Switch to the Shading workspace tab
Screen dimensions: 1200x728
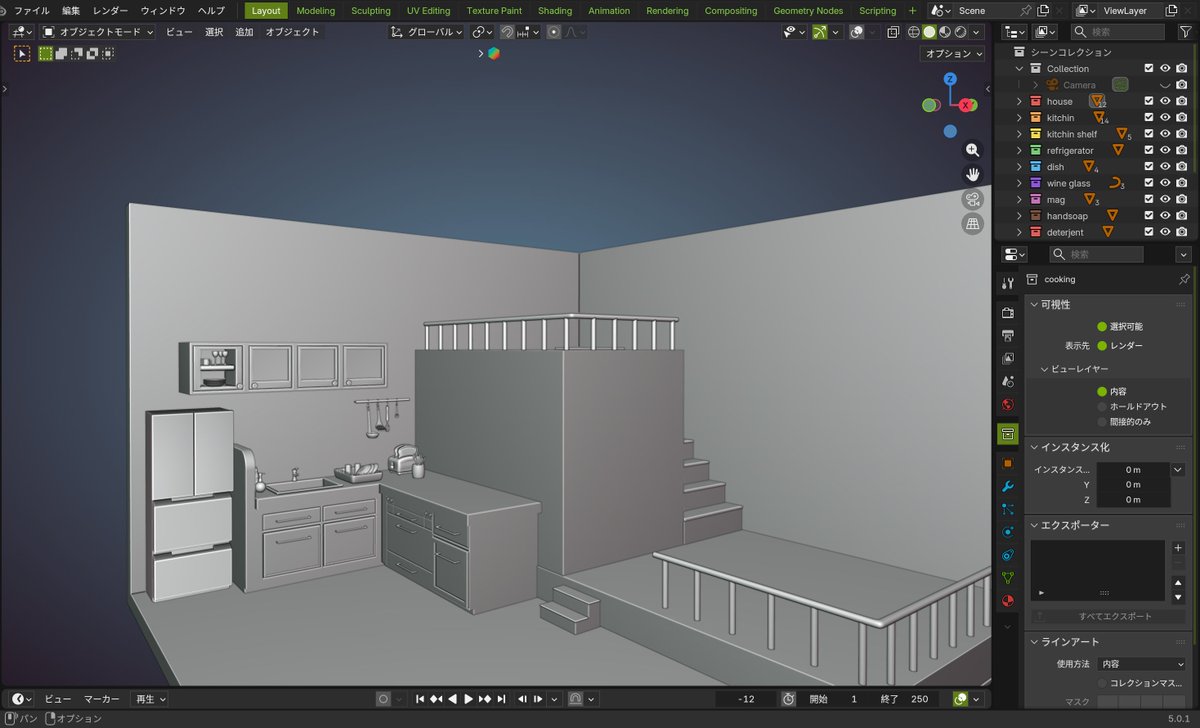pos(555,11)
